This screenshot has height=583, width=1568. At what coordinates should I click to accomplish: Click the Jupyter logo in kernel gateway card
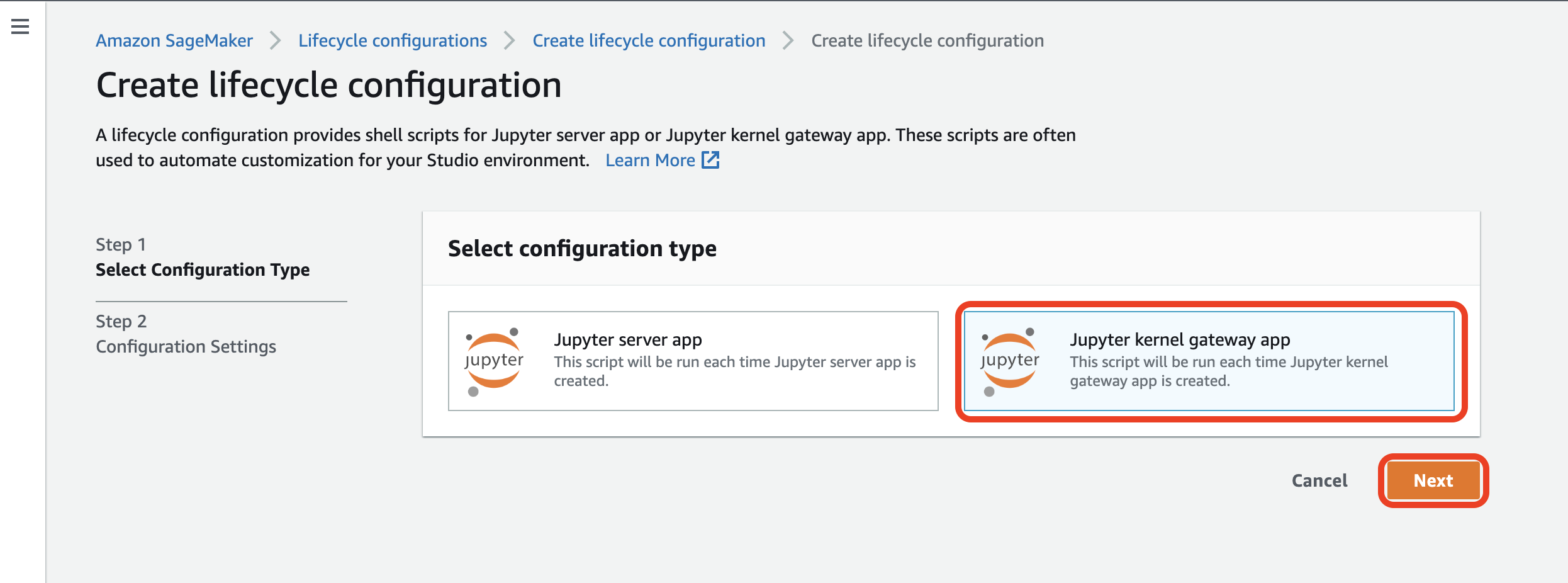point(1010,361)
